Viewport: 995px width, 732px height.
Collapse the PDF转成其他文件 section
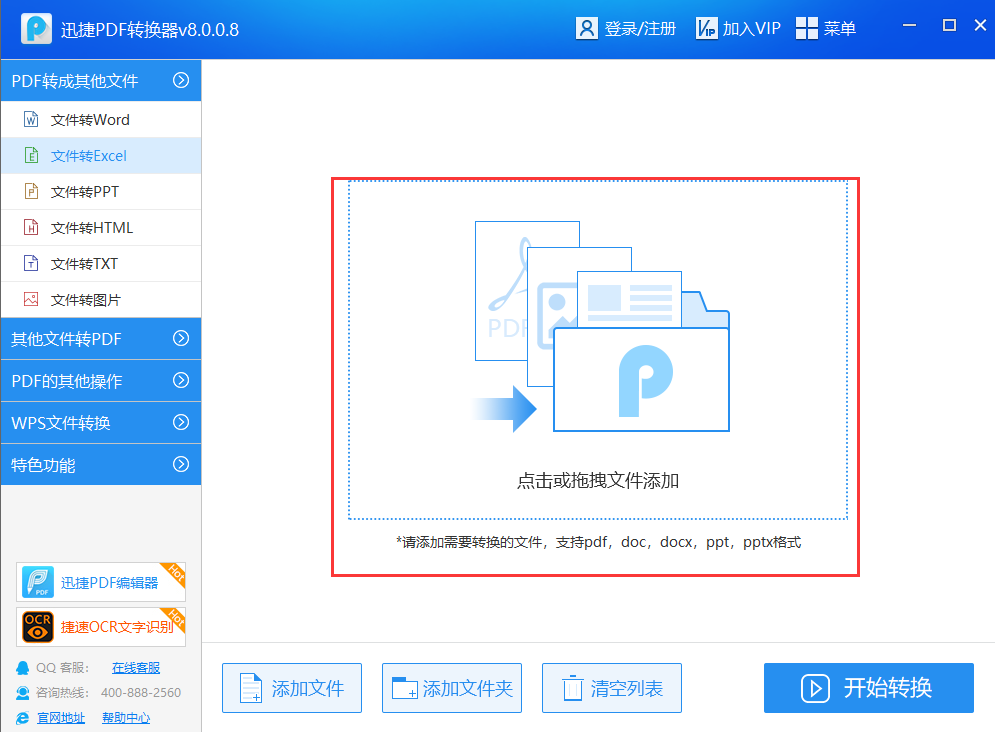pos(181,80)
